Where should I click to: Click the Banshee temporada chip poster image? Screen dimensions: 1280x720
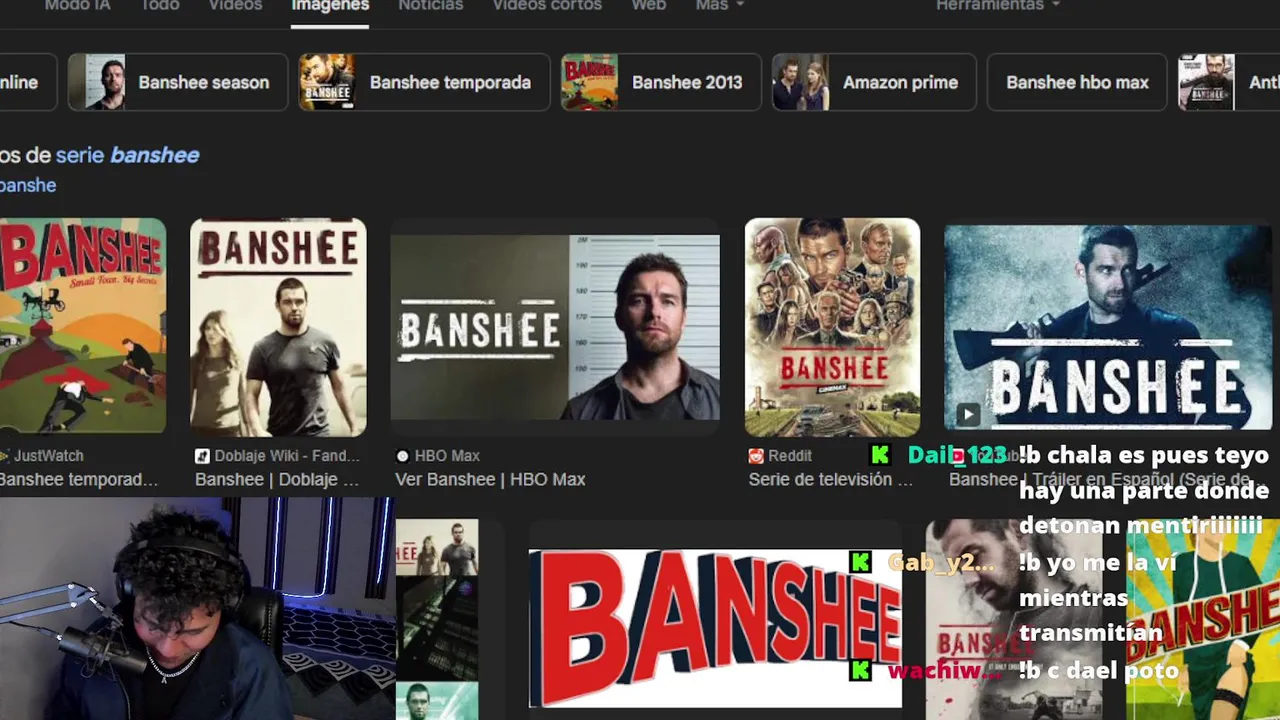327,82
